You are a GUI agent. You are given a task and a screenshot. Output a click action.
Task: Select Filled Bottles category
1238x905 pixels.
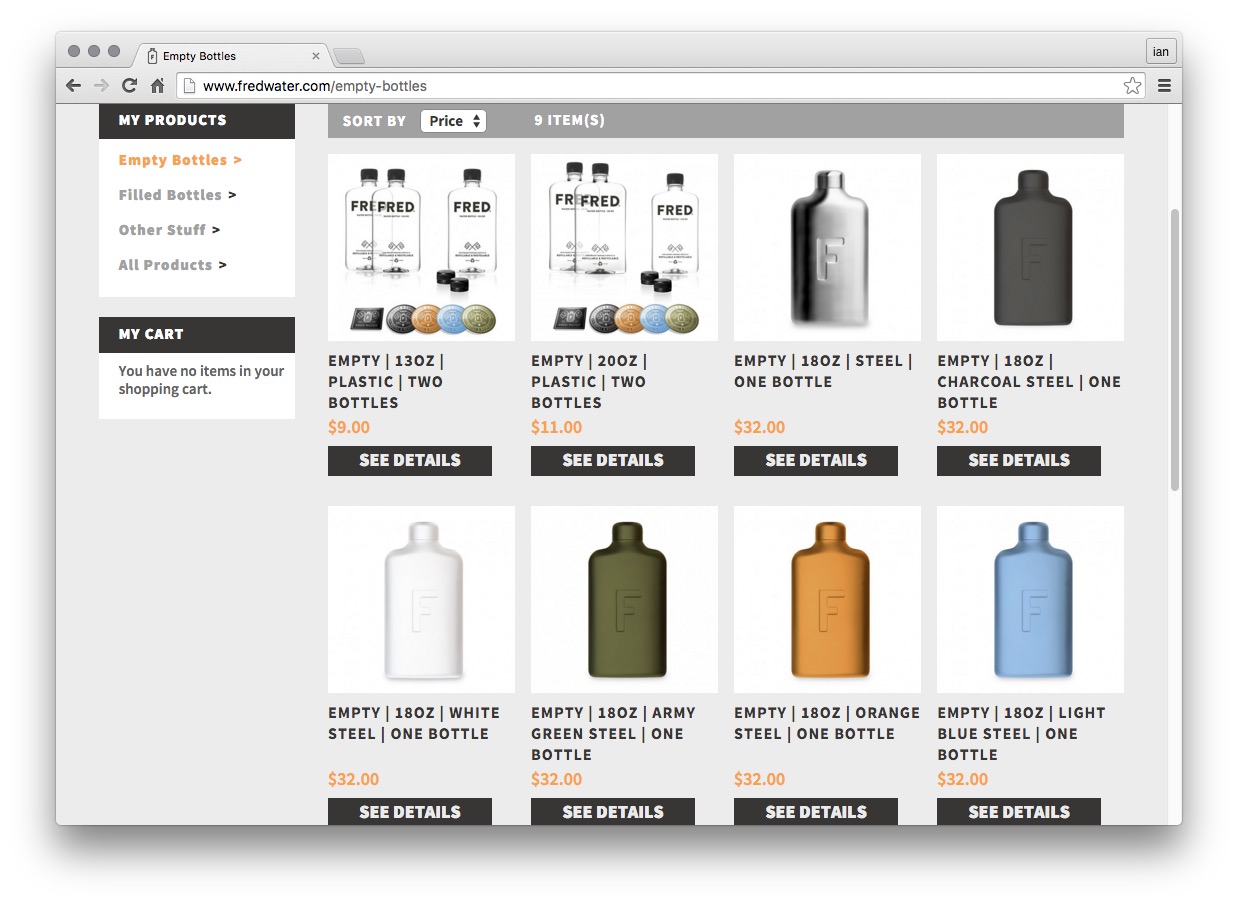[170, 195]
